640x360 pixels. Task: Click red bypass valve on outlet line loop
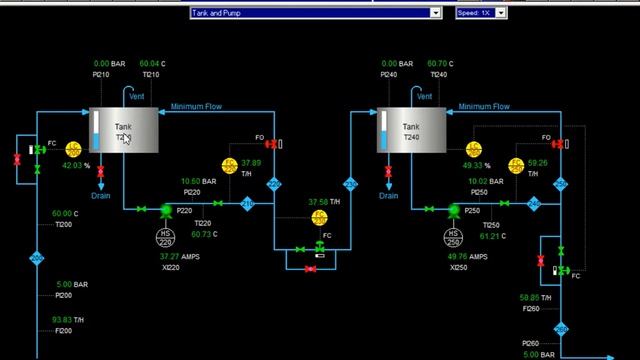pos(541,261)
